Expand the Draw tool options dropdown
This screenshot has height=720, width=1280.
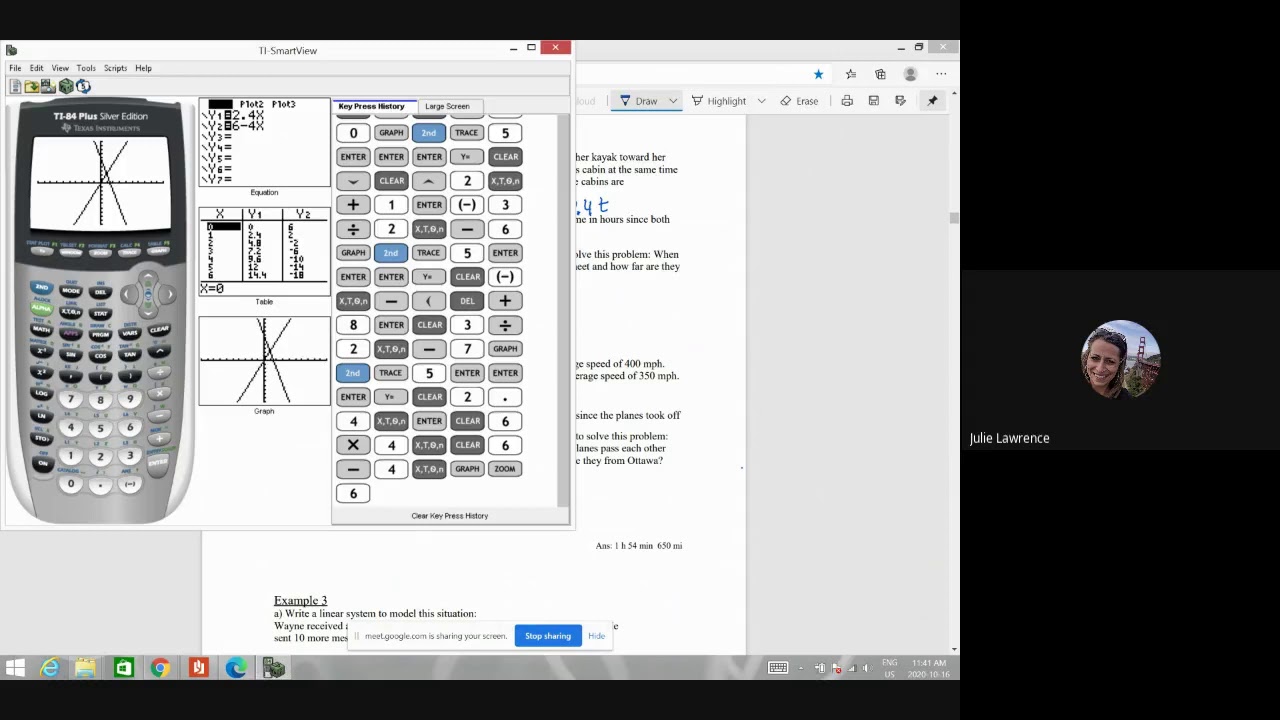[x=673, y=101]
